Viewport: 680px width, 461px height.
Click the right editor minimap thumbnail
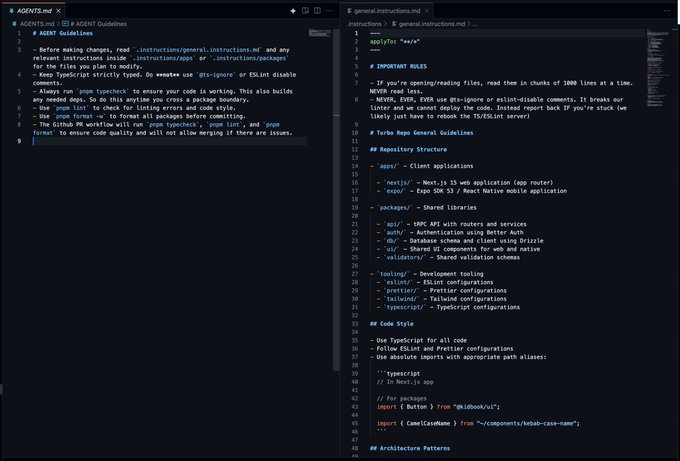pos(658,68)
